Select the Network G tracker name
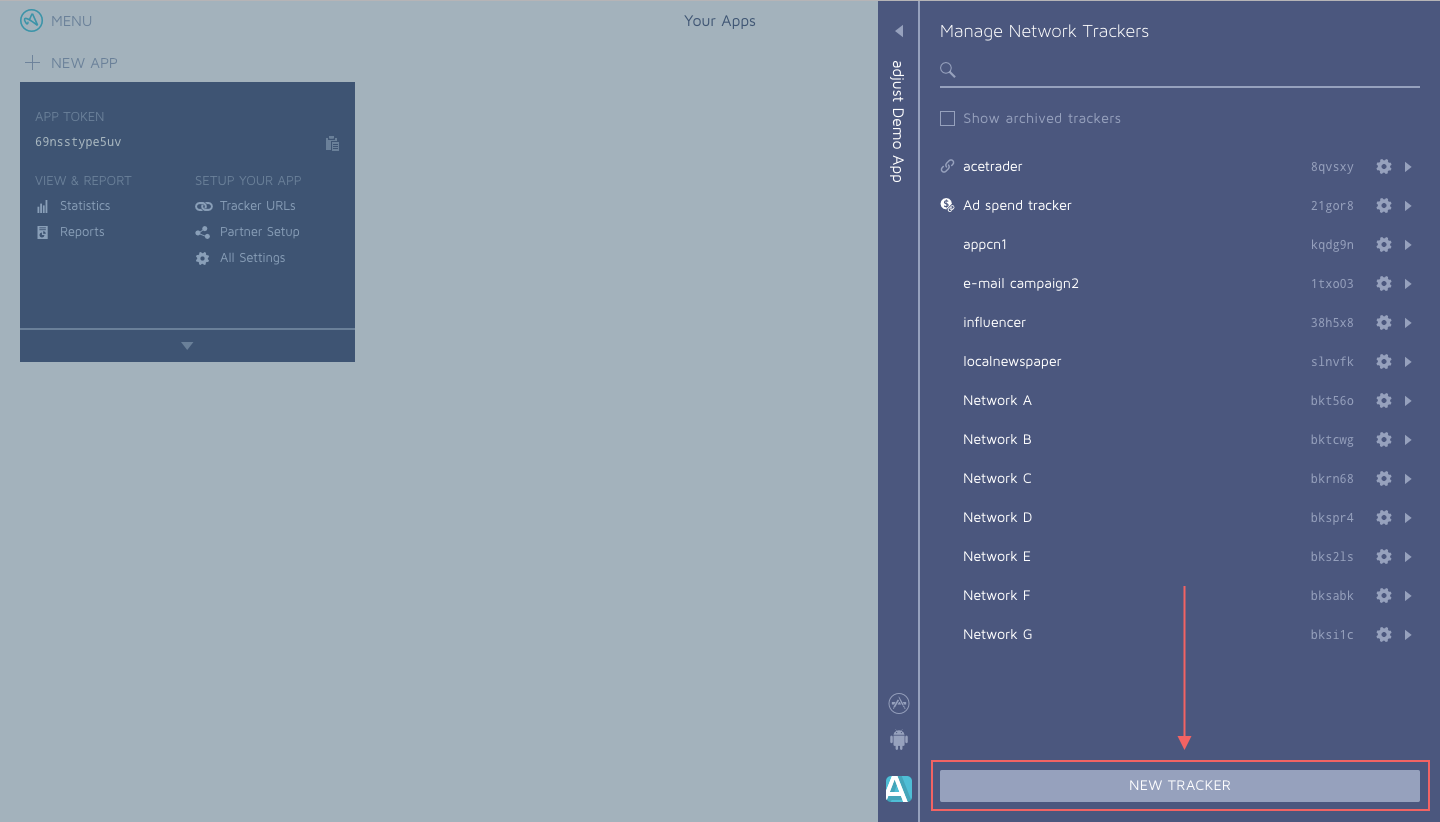 point(997,634)
